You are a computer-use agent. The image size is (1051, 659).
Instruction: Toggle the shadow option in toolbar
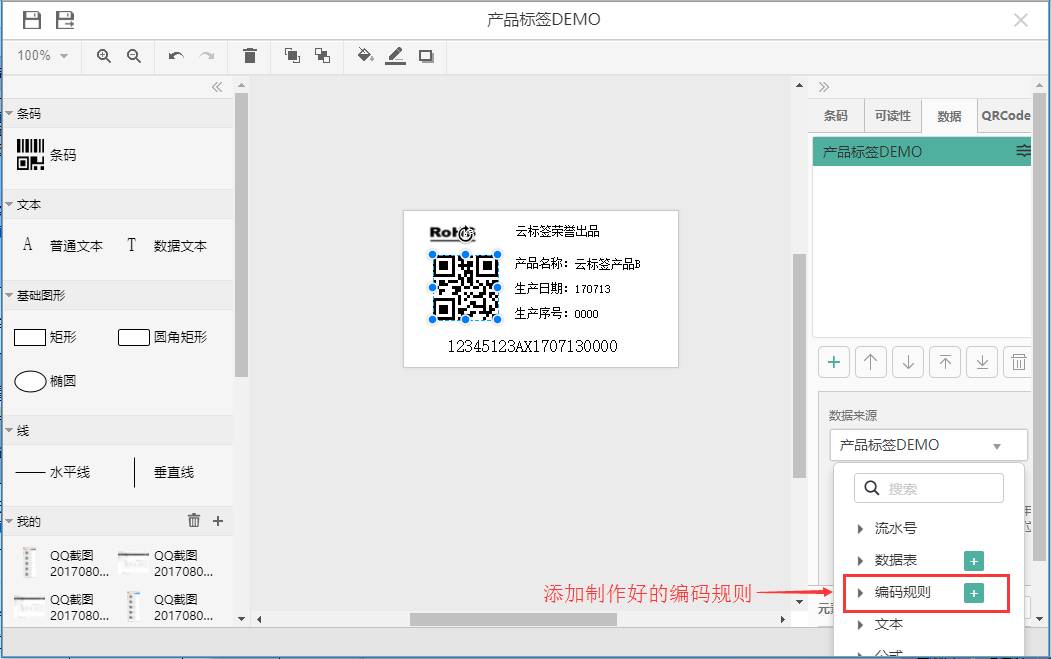pyautogui.click(x=426, y=56)
